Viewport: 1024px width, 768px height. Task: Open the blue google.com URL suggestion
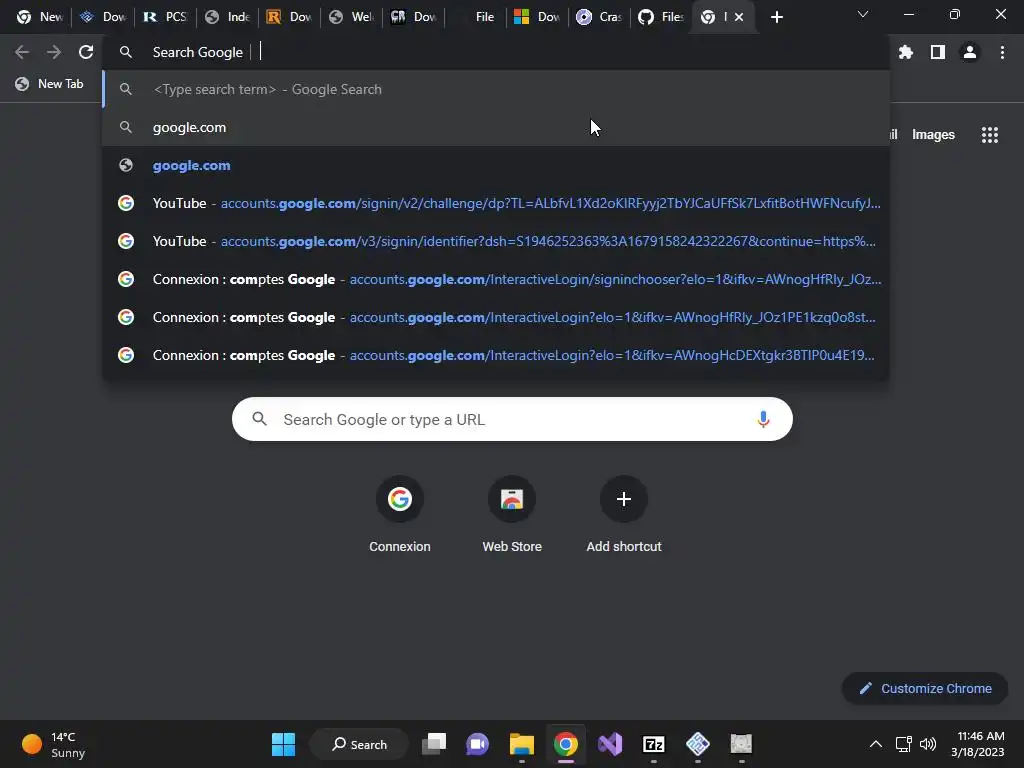(496, 165)
